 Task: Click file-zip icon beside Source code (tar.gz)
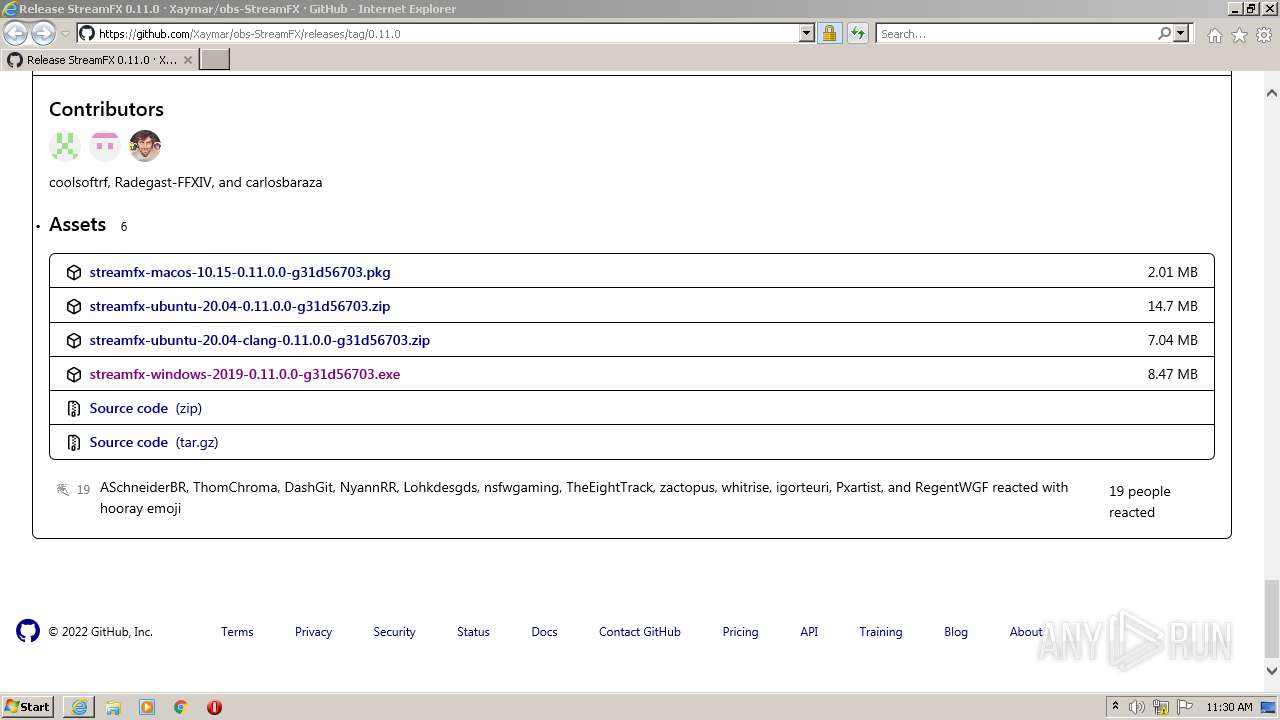click(74, 442)
